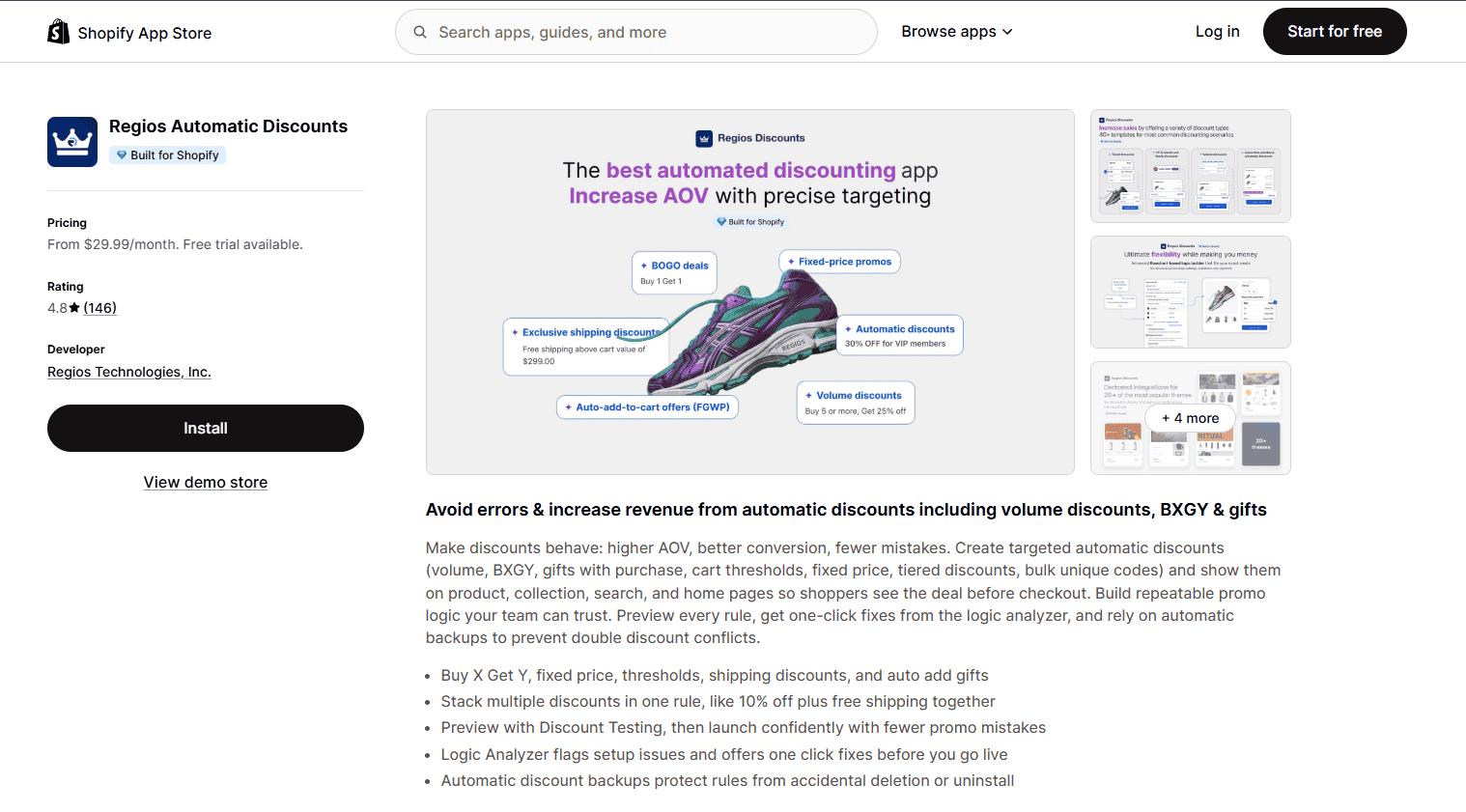Click the Regios Automatic Discounts title
Viewport: 1466px width, 812px height.
click(228, 126)
